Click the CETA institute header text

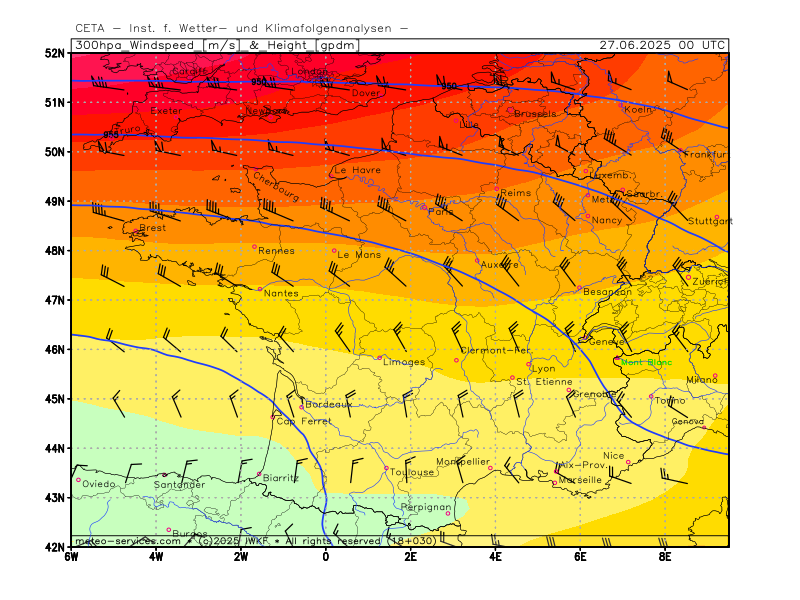(242, 28)
